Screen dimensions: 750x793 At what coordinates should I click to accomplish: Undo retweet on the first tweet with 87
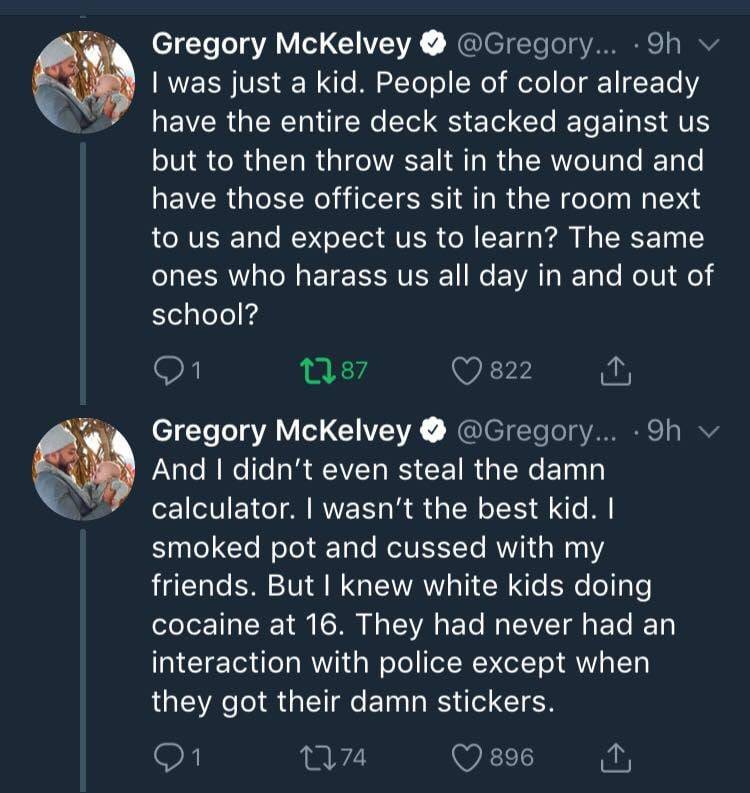pyautogui.click(x=315, y=371)
